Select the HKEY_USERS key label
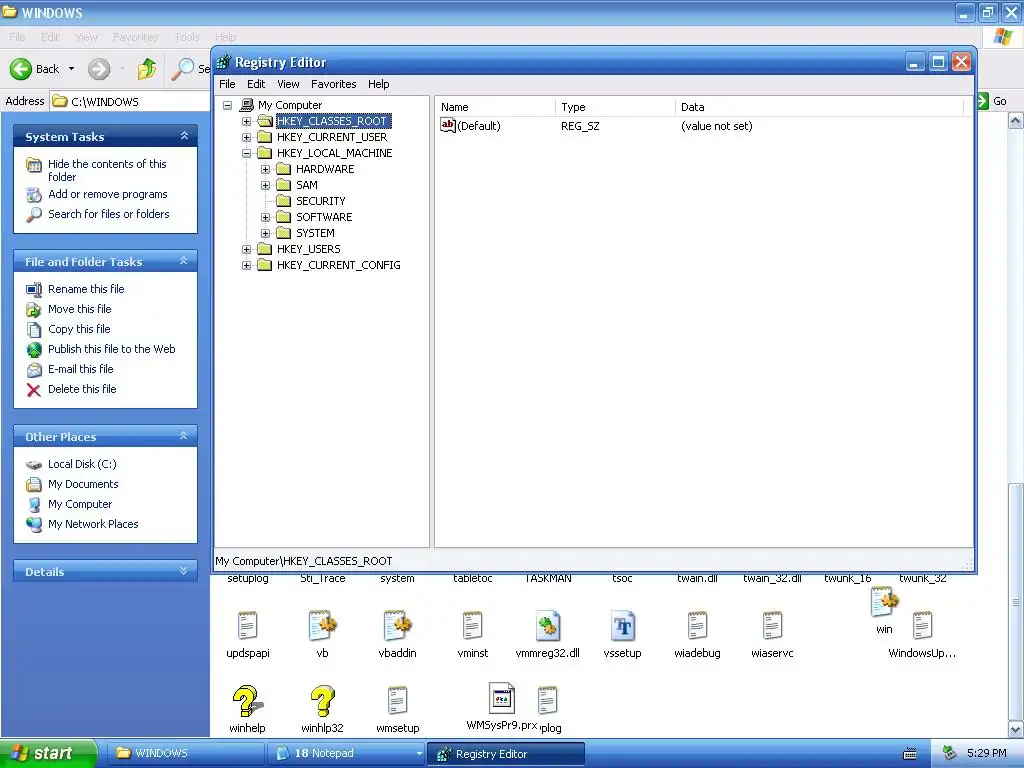The width and height of the screenshot is (1024, 768). (x=308, y=249)
